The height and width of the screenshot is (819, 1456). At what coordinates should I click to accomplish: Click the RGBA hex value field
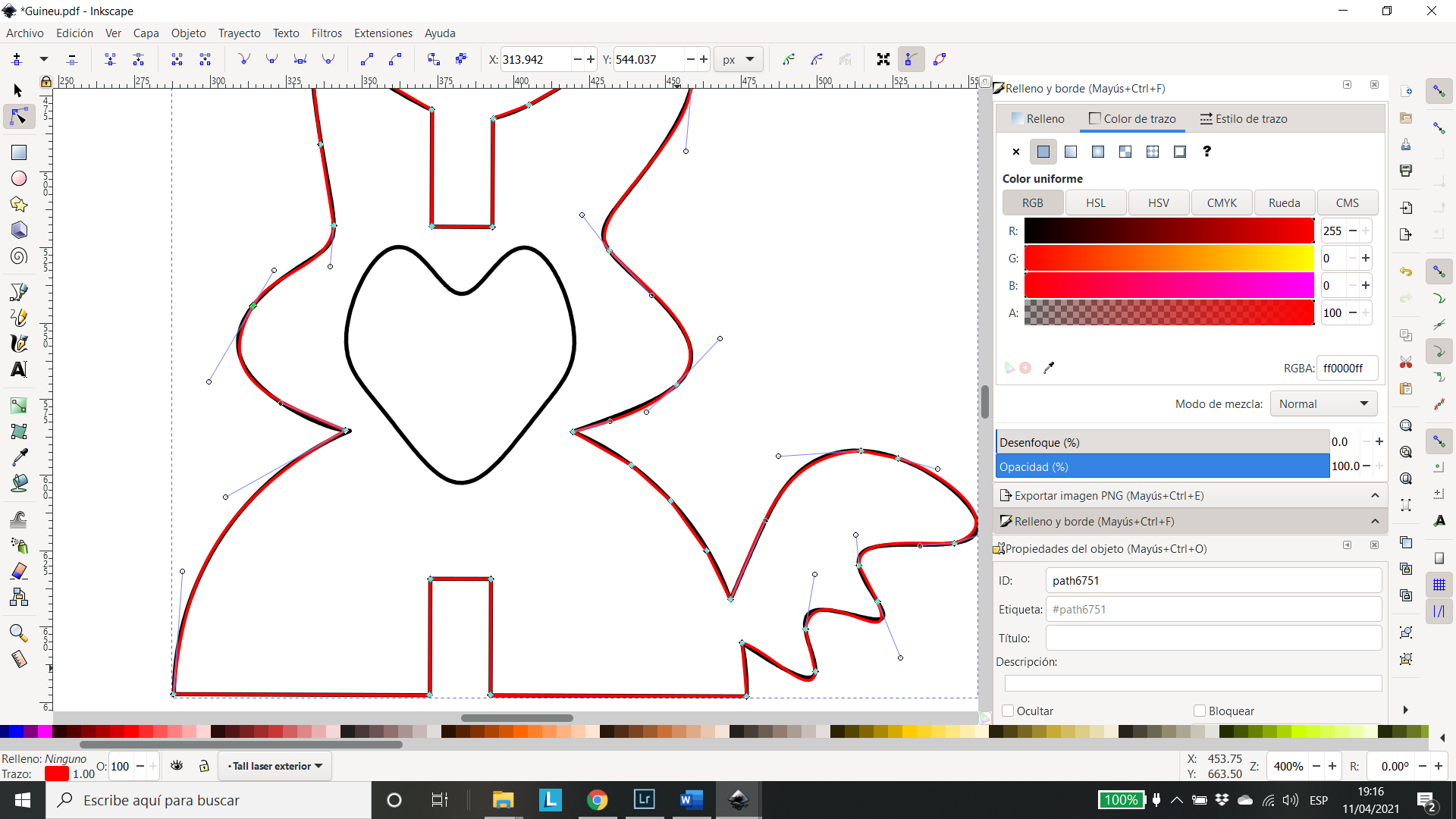click(1347, 368)
